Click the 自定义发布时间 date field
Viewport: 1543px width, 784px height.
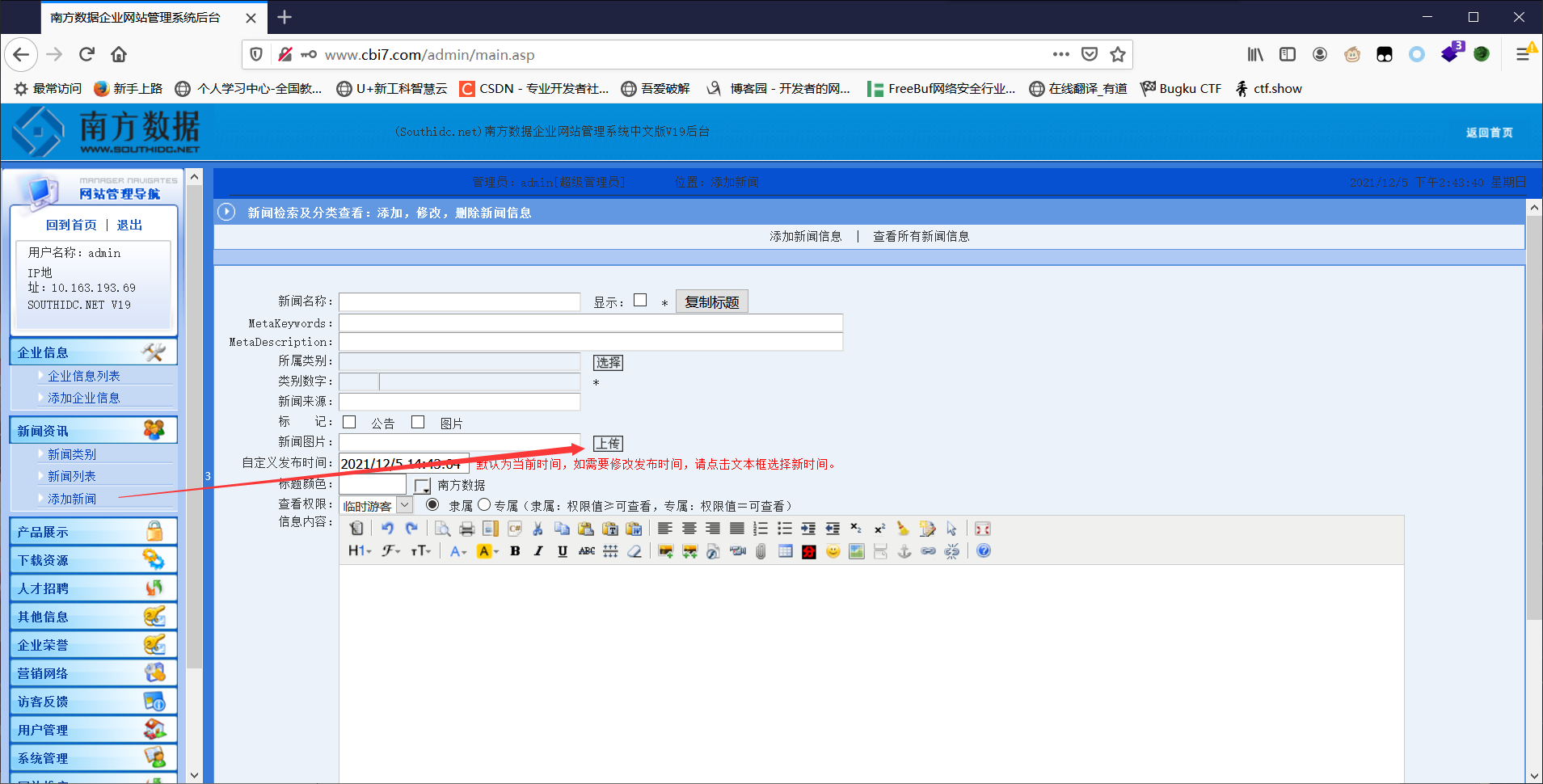coord(403,463)
